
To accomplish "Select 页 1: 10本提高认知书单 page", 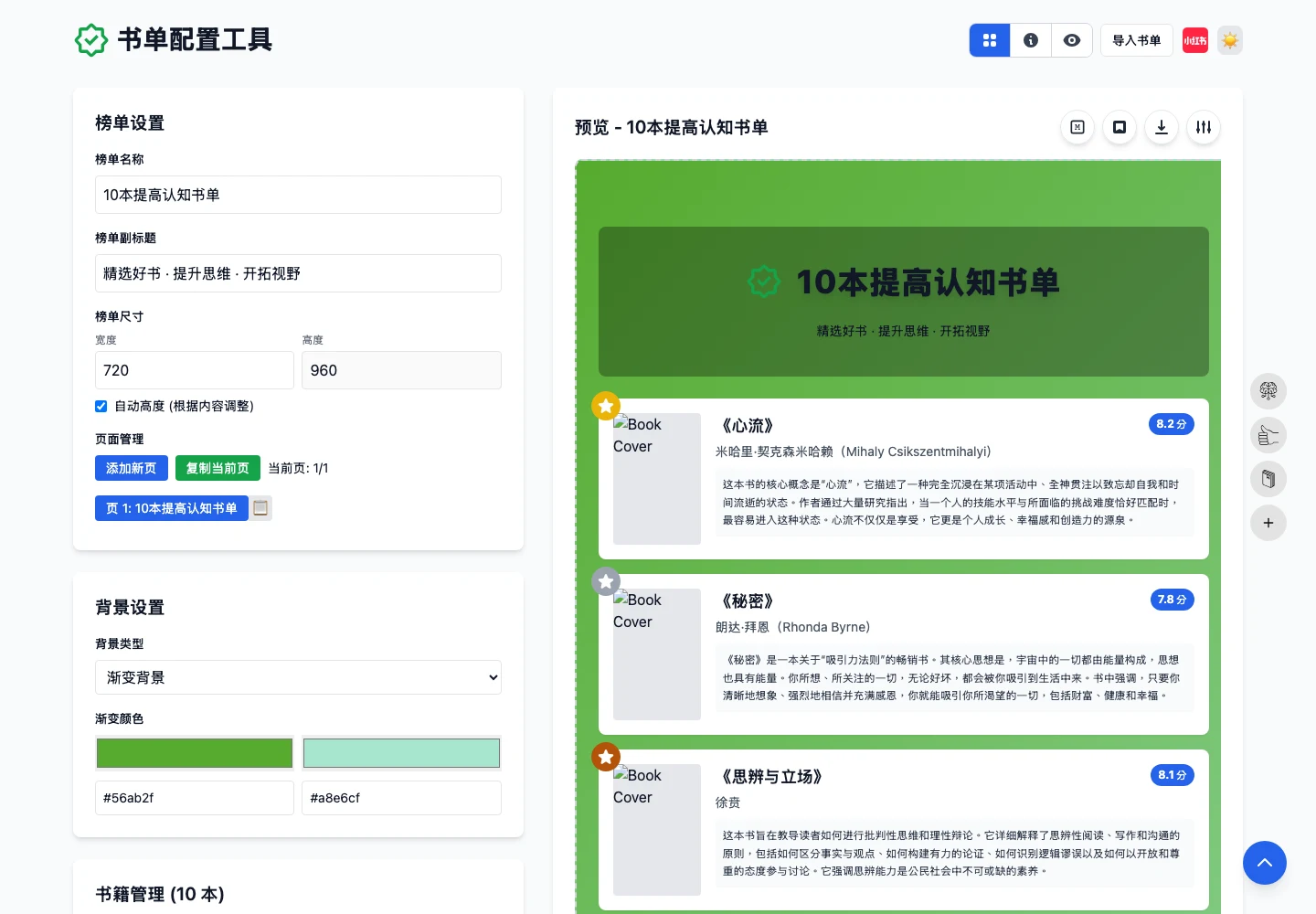I will click(x=172, y=508).
